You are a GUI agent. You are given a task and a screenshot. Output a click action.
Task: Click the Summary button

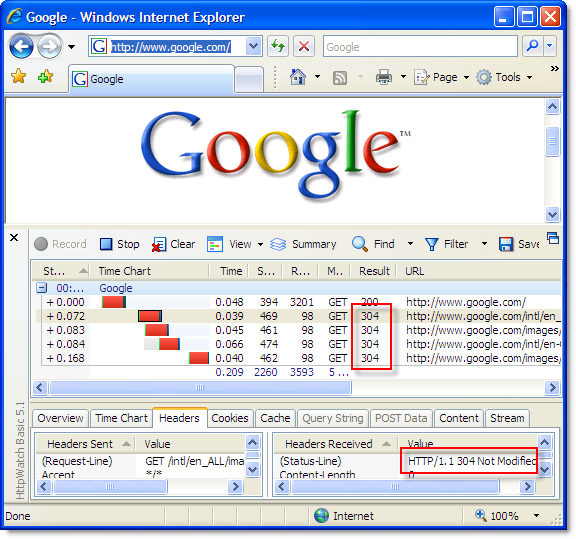[x=303, y=244]
